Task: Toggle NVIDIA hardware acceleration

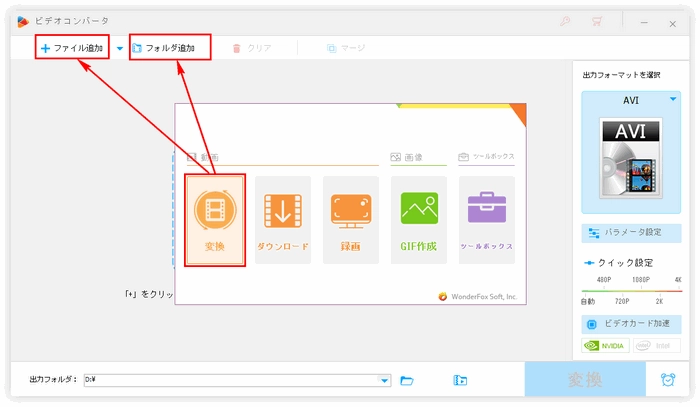Action: (x=605, y=346)
